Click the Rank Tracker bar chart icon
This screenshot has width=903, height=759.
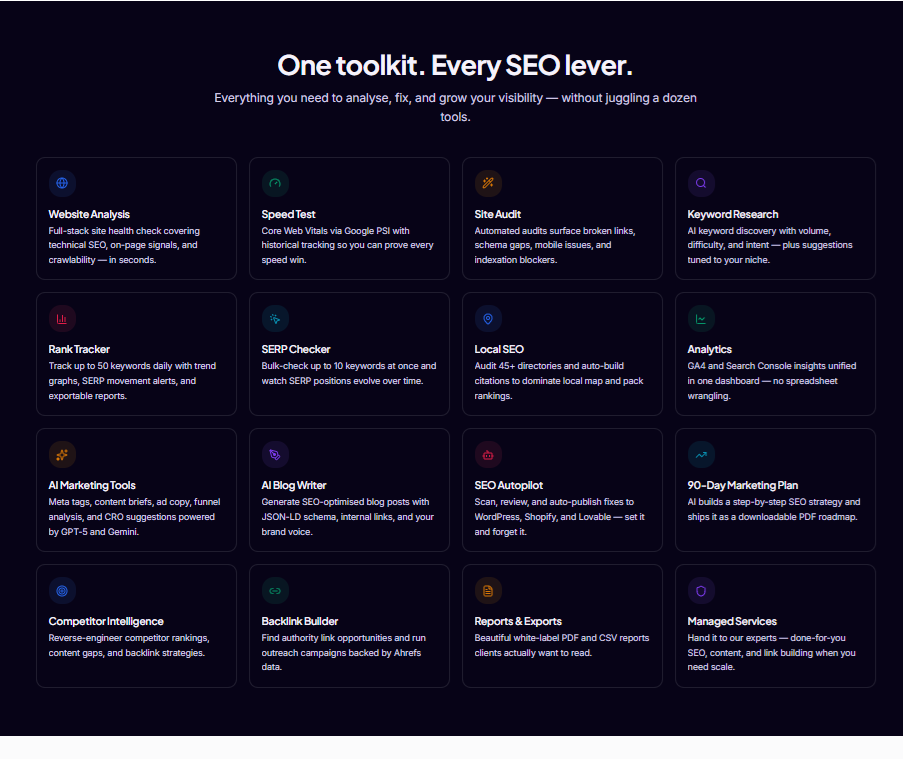coord(62,318)
